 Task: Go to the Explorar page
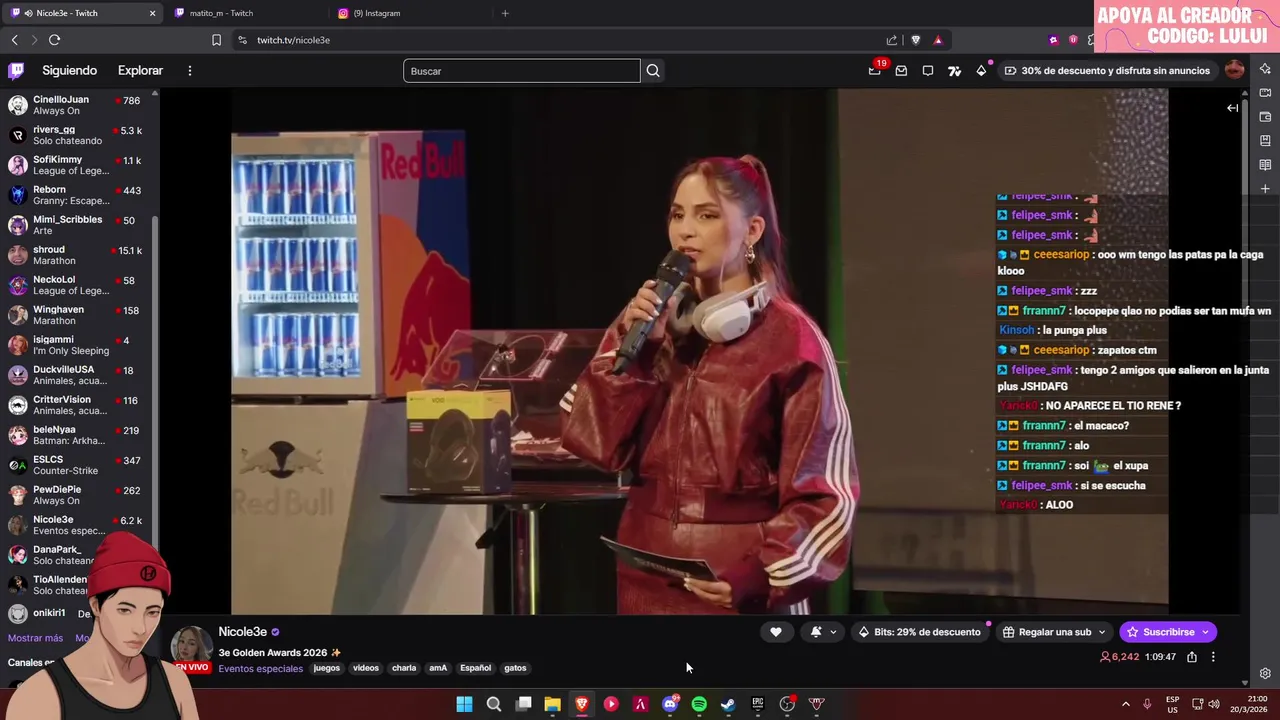[140, 71]
